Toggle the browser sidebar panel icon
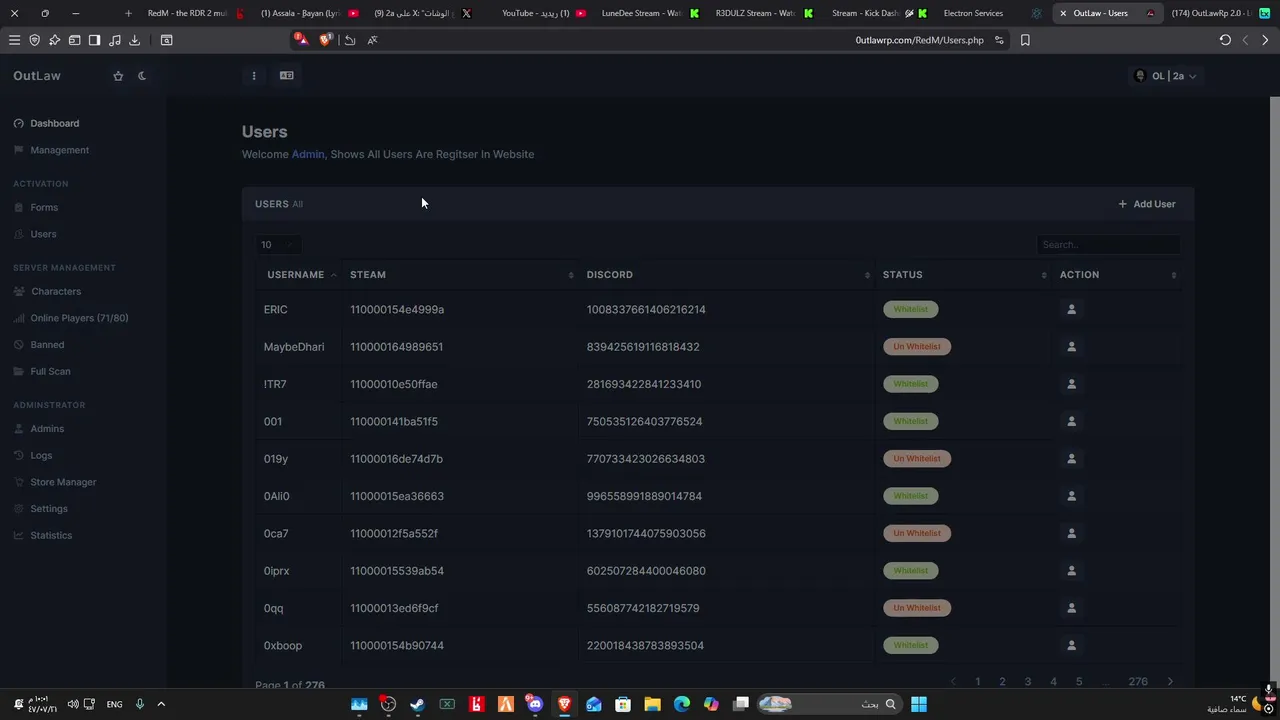 [x=94, y=40]
